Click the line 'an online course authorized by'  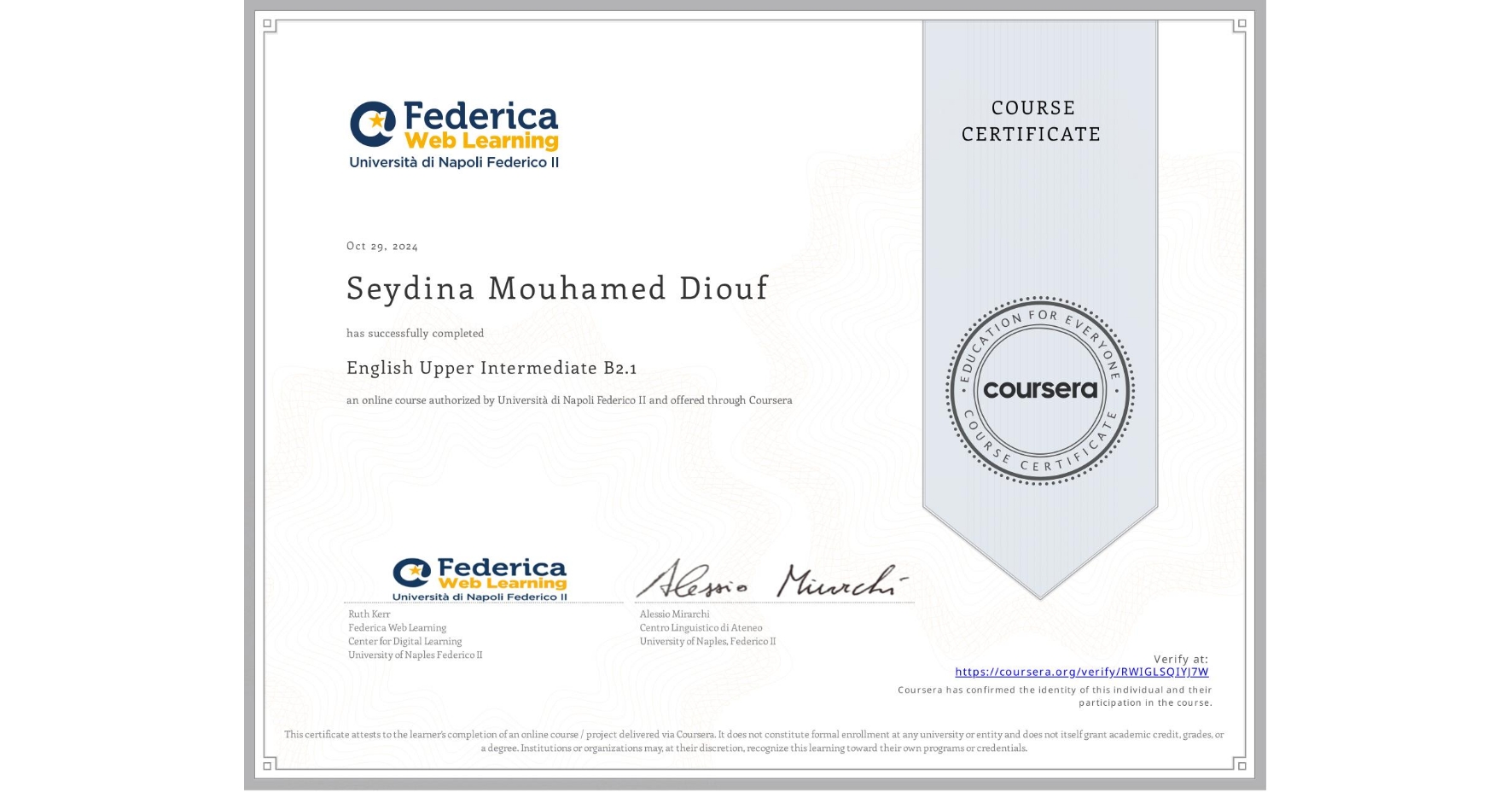point(569,400)
